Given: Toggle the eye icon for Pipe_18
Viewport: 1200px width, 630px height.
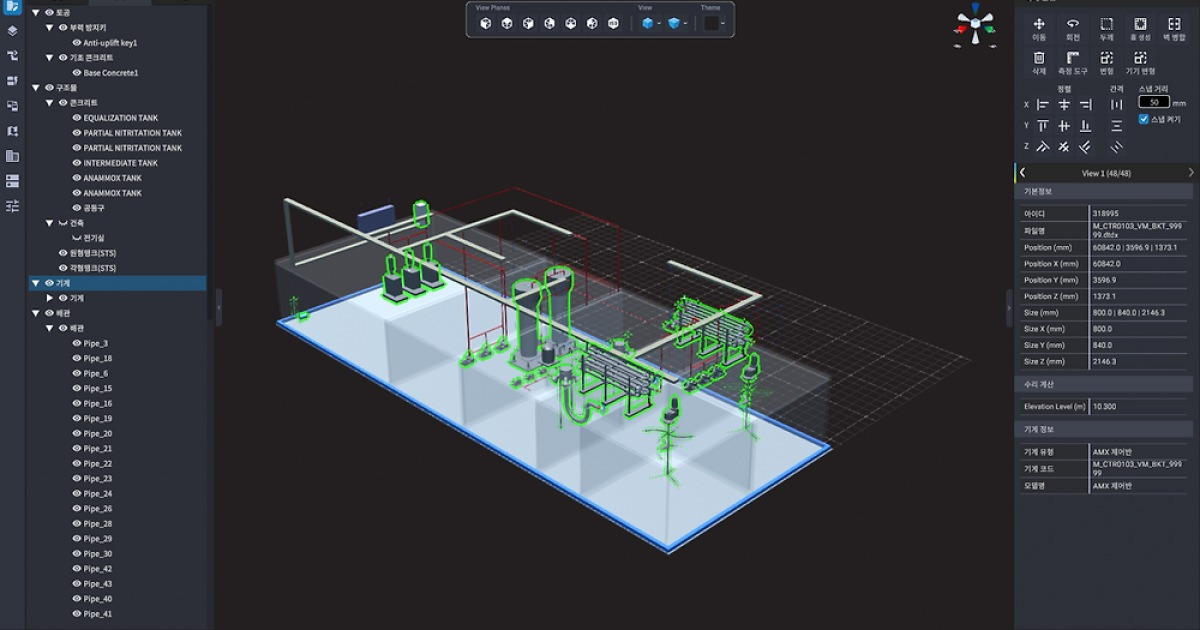Looking at the screenshot, I should tap(76, 358).
